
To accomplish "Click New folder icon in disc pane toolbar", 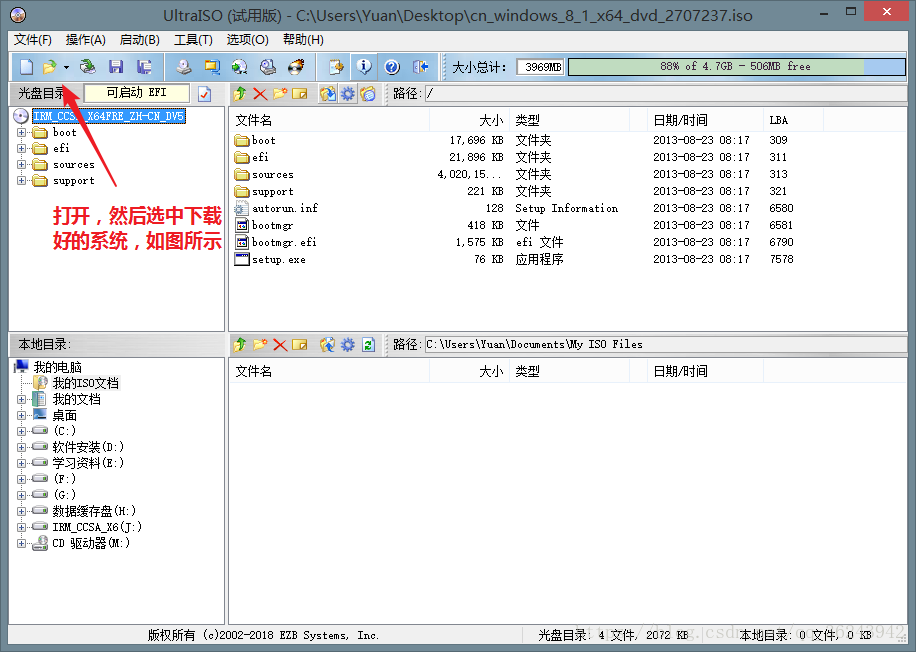I will 280,93.
